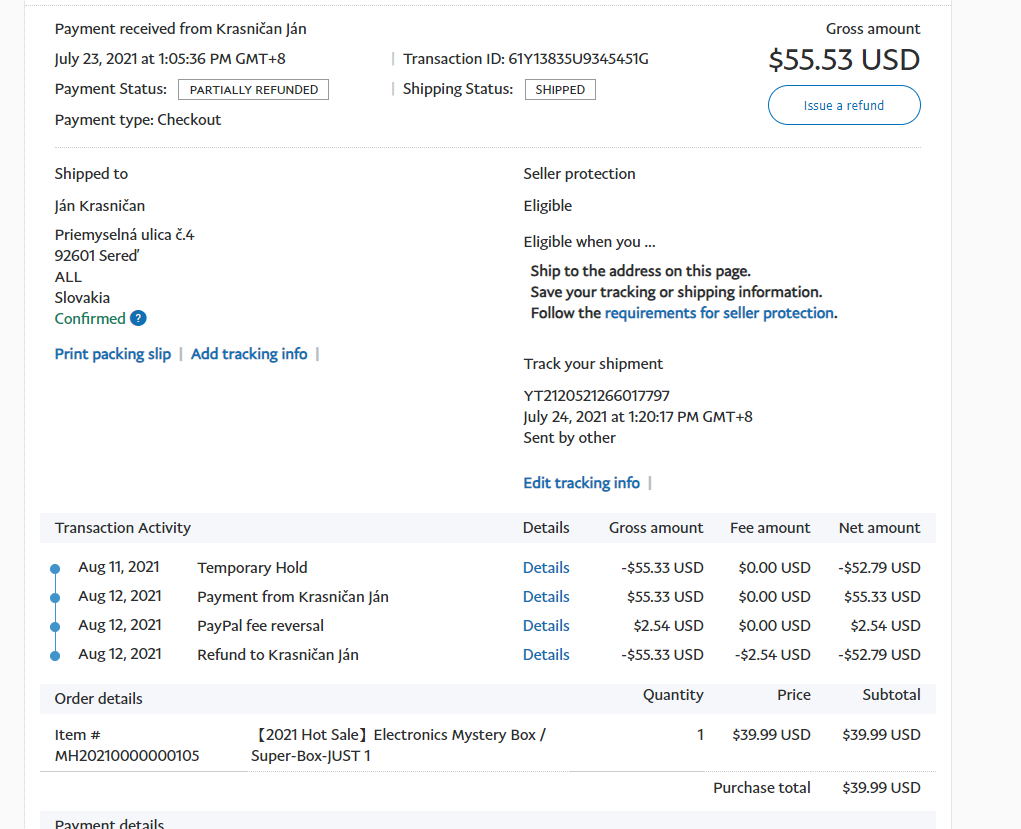Follow the requirements for seller protection link

click(x=719, y=313)
